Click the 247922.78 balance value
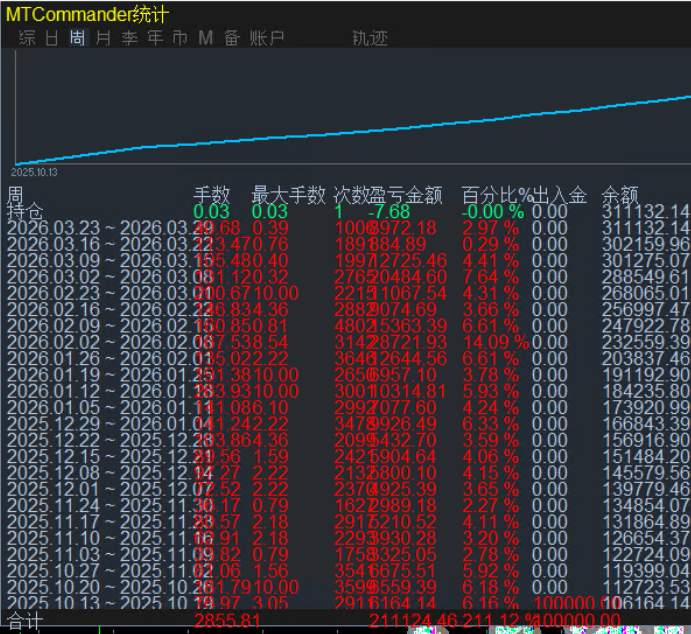691x634 pixels. [646, 326]
